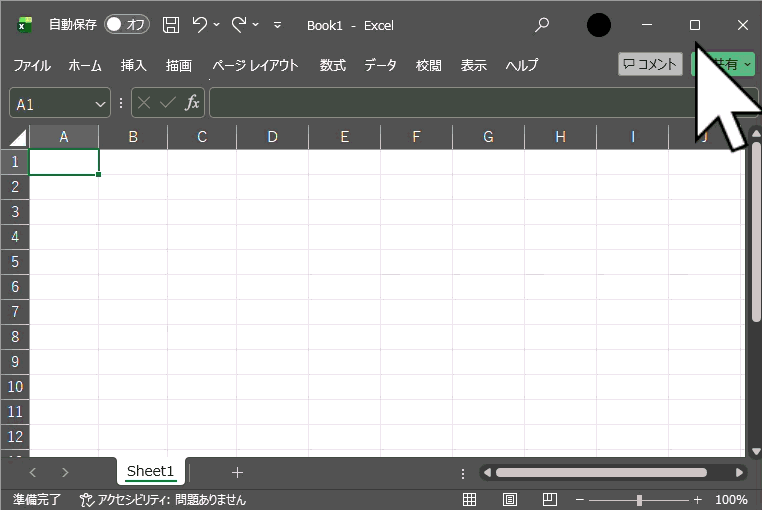
Task: Switch to the 表示 tab
Action: click(x=473, y=65)
